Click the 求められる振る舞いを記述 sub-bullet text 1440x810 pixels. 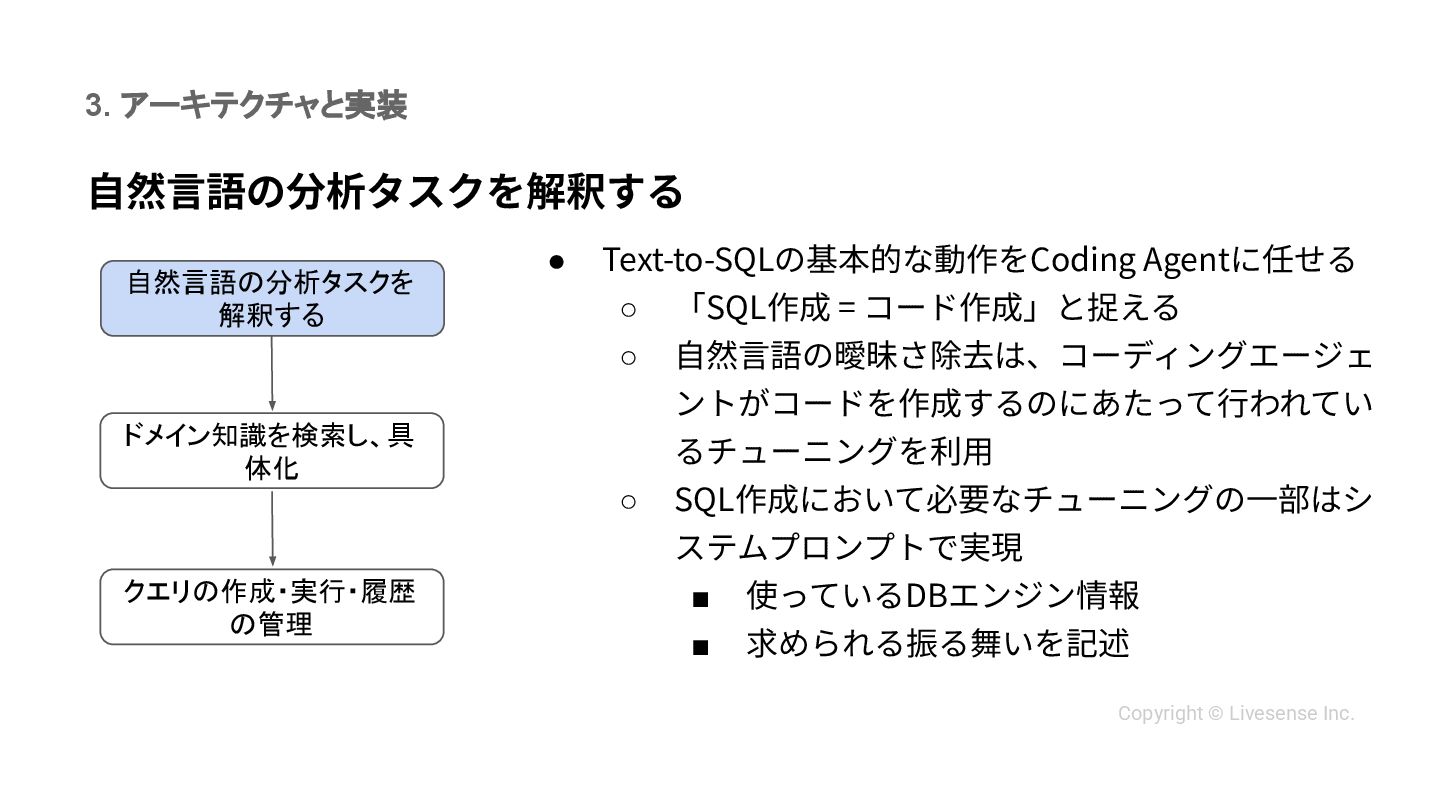click(x=937, y=643)
